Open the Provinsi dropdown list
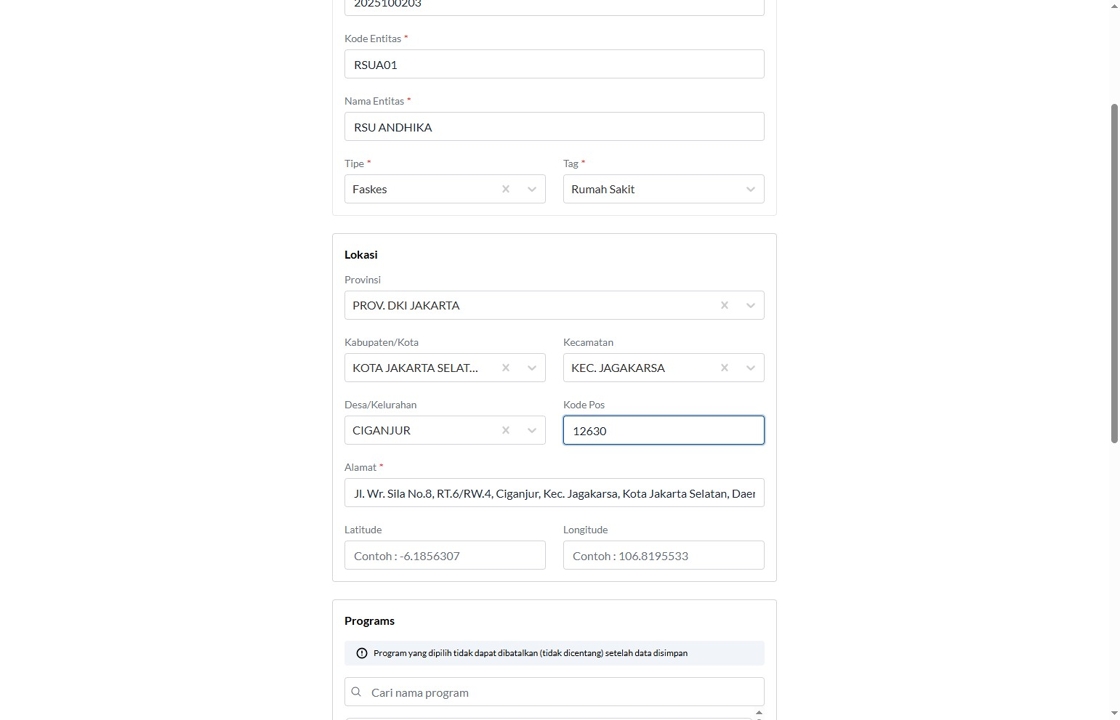 pos(750,305)
